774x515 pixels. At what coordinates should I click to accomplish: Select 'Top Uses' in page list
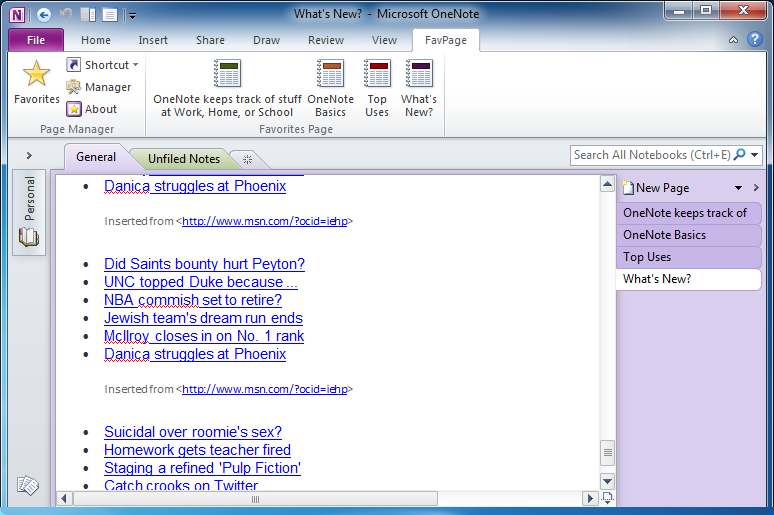[x=689, y=257]
